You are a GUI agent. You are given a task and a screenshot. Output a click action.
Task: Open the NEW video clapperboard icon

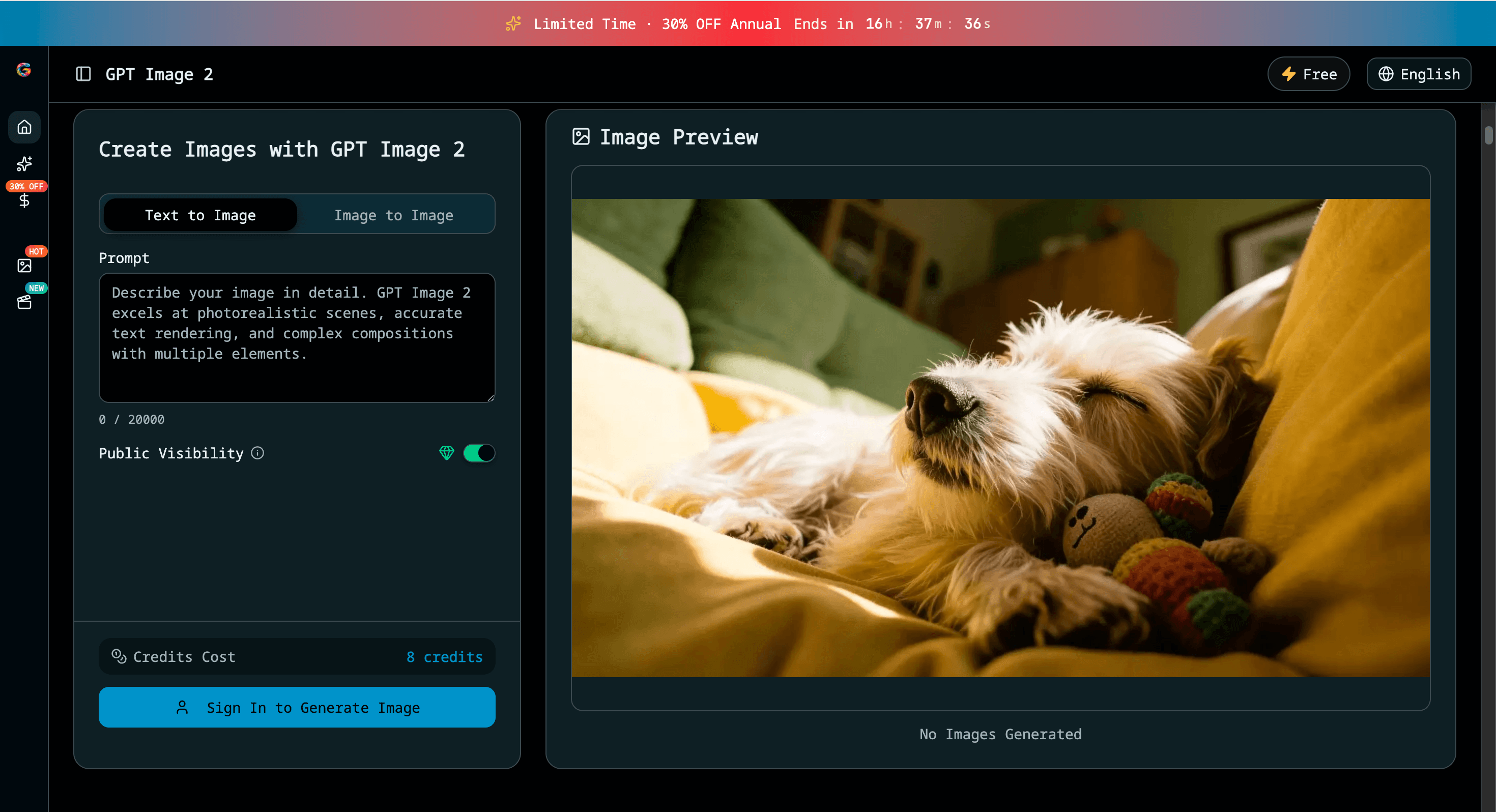tap(24, 302)
